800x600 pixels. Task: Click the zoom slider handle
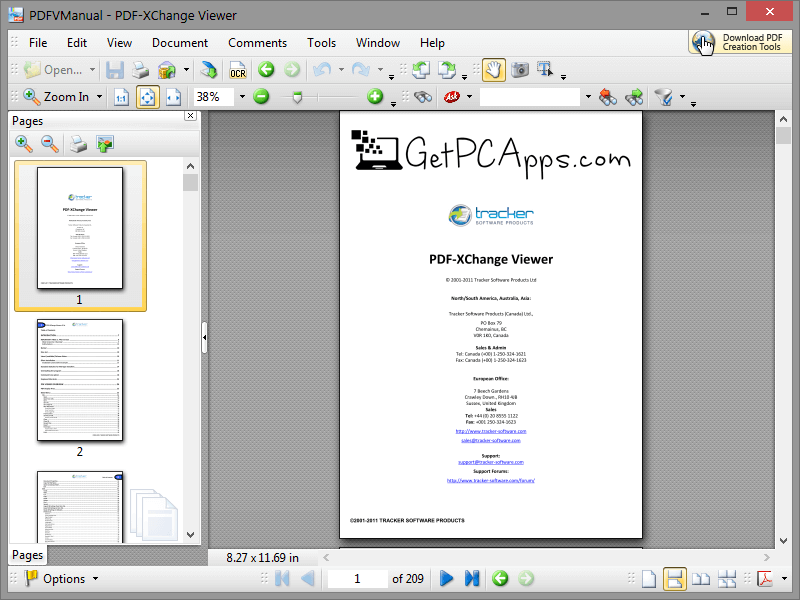297,97
